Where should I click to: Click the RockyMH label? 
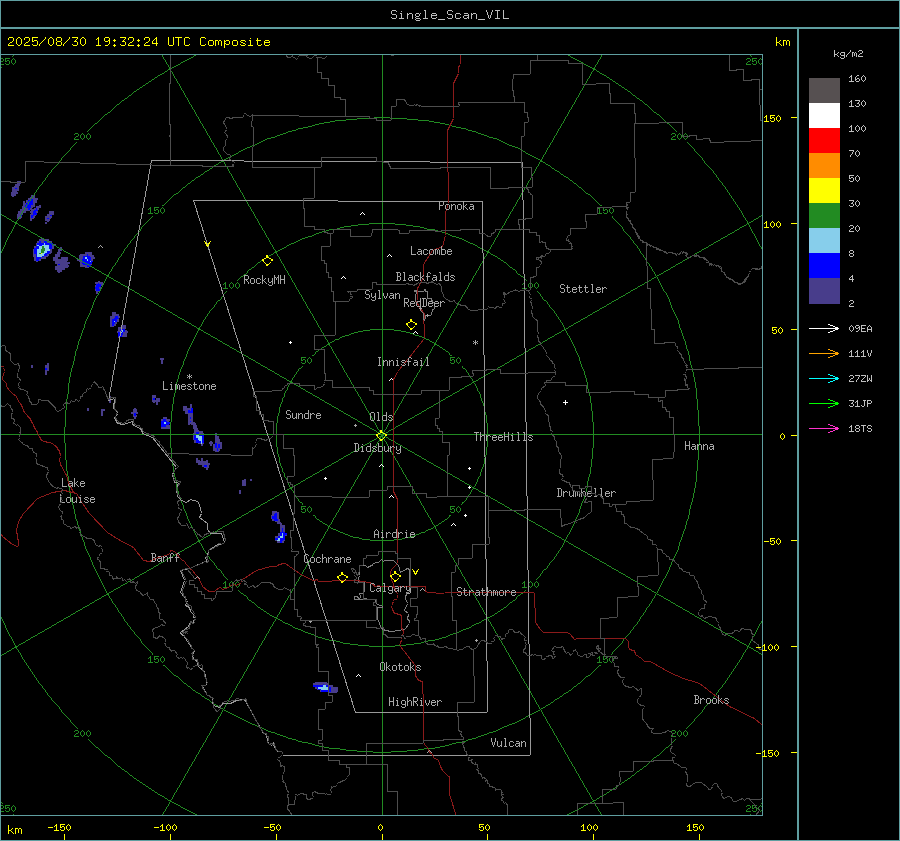(264, 280)
